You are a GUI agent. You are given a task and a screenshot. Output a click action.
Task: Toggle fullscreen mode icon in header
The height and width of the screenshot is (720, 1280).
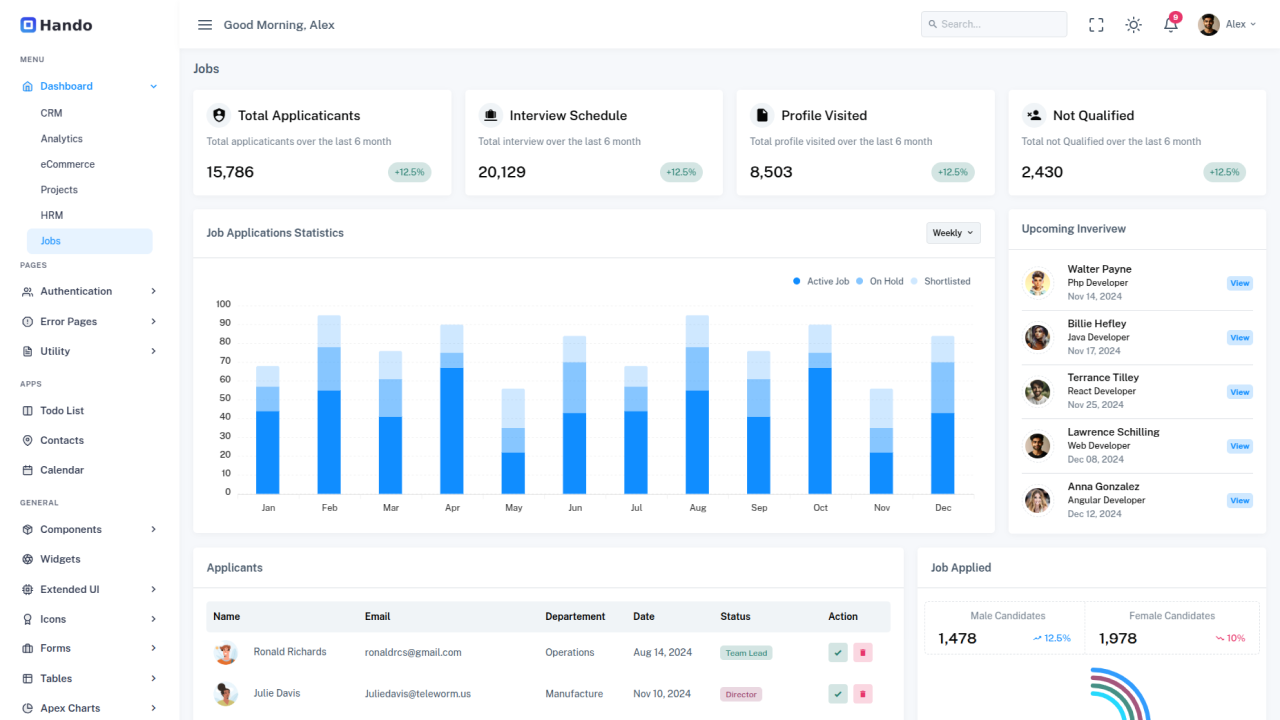click(x=1096, y=24)
